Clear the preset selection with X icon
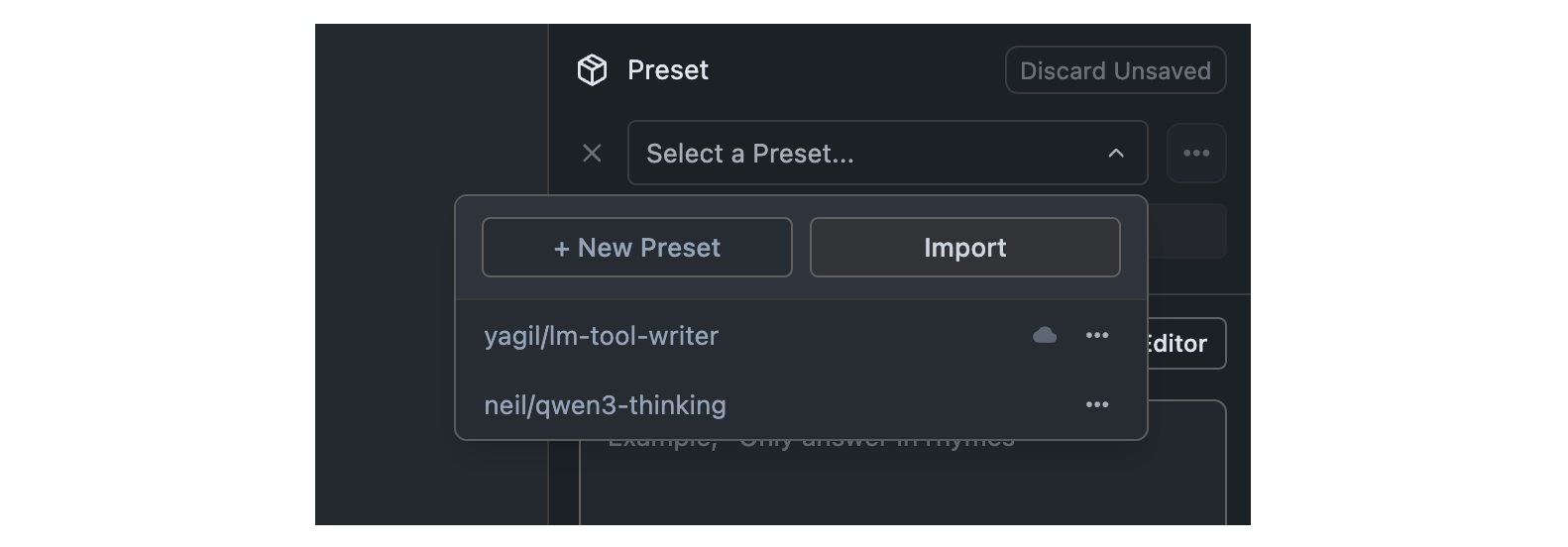This screenshot has width=1568, height=547. click(x=592, y=154)
